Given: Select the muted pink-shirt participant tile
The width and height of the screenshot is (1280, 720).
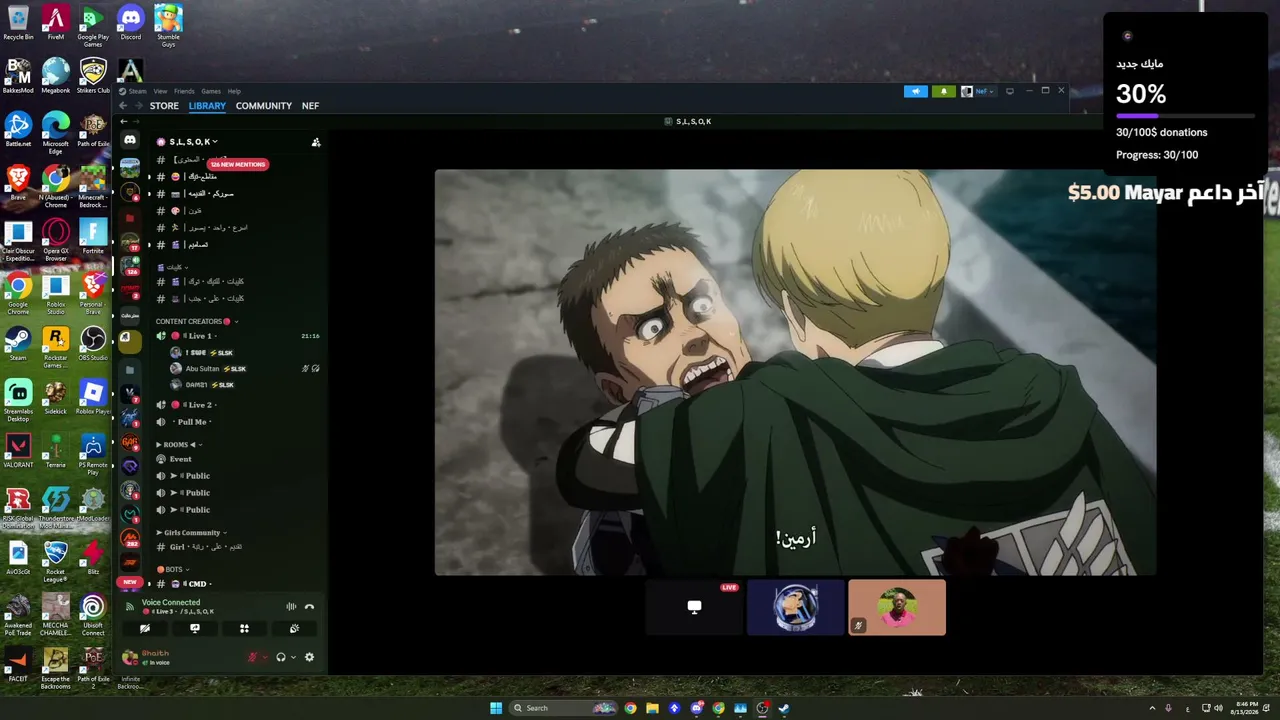Looking at the screenshot, I should coord(897,607).
